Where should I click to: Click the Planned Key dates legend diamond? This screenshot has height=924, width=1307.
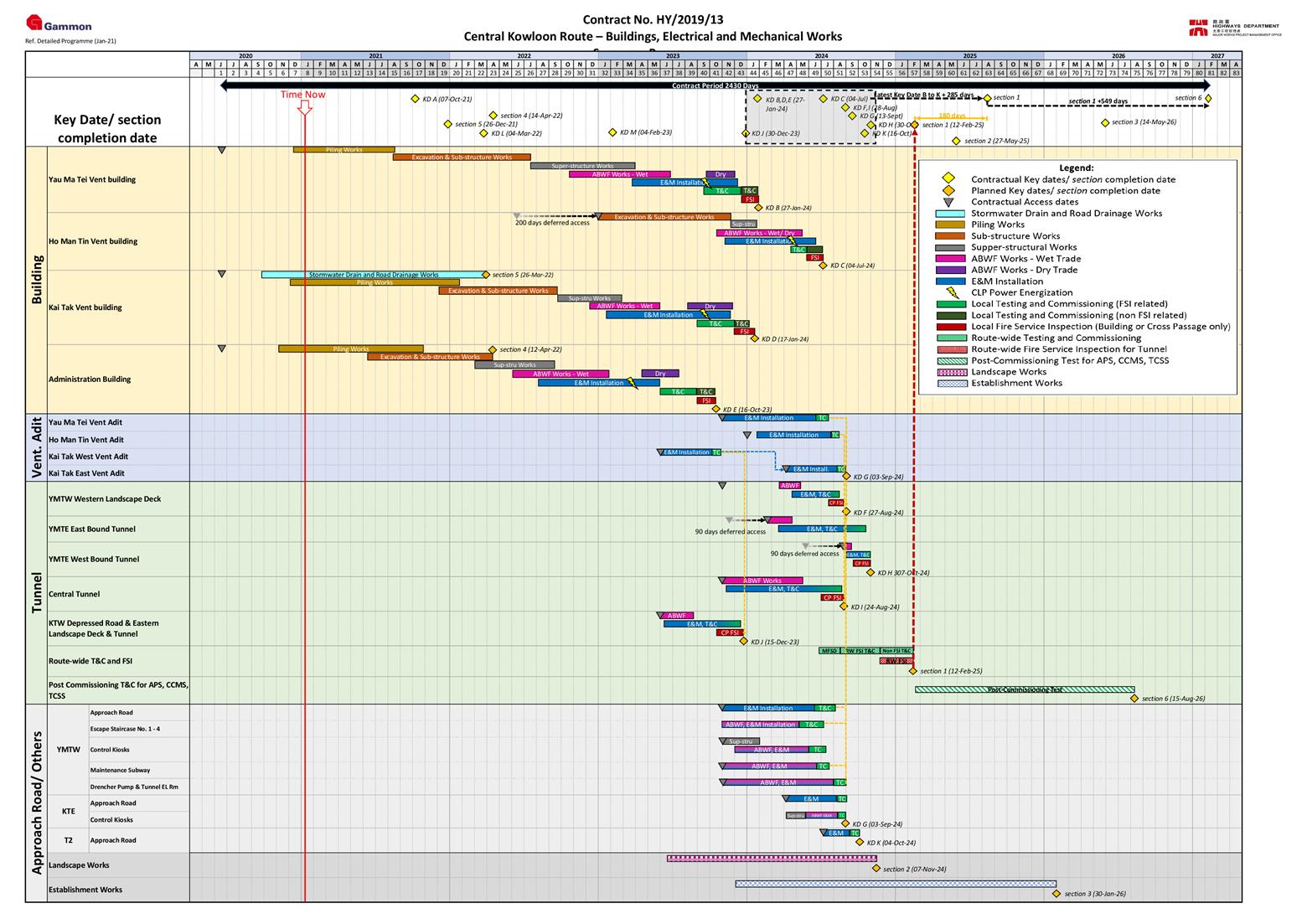948,191
